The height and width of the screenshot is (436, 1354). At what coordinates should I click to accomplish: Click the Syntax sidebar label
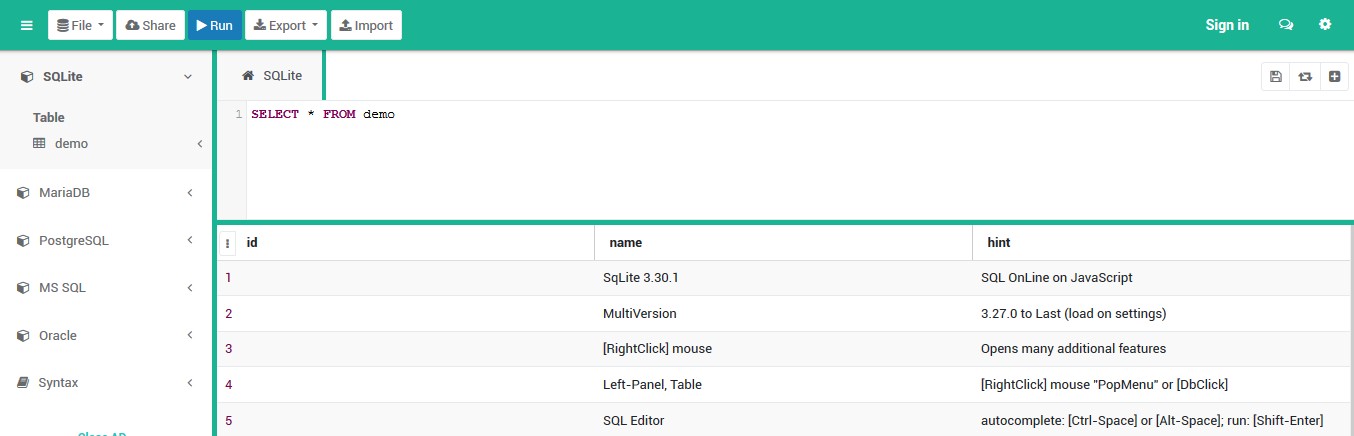click(58, 382)
